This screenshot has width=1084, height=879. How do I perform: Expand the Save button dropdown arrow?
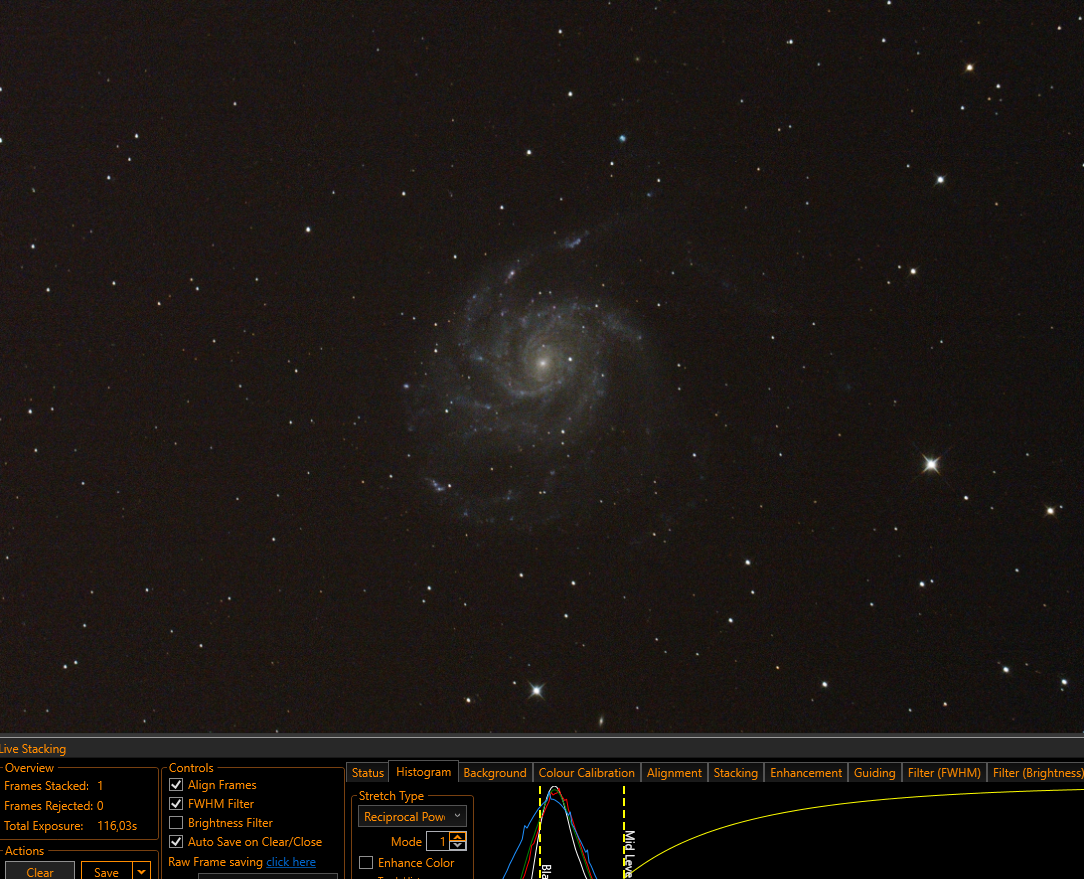(142, 871)
